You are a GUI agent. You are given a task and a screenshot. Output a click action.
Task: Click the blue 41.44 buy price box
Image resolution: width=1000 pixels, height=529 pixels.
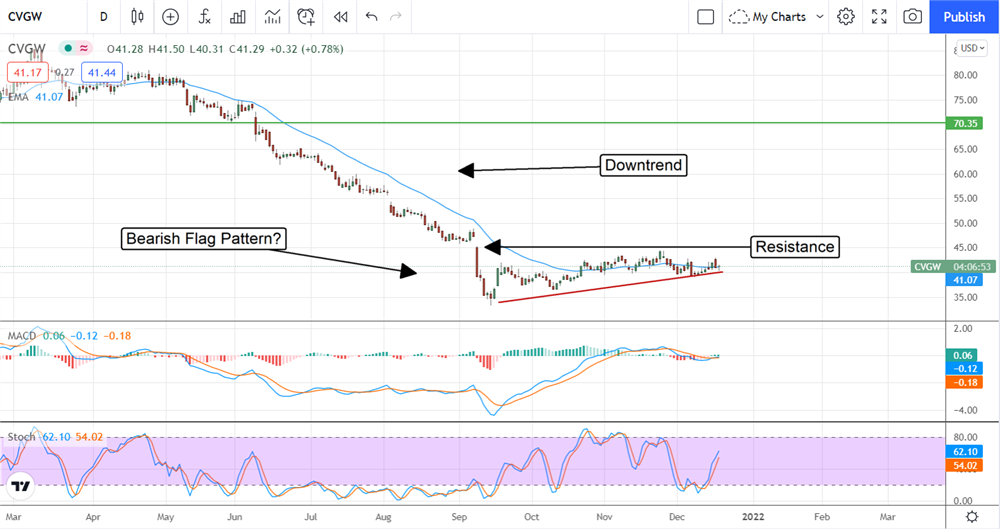pyautogui.click(x=102, y=73)
